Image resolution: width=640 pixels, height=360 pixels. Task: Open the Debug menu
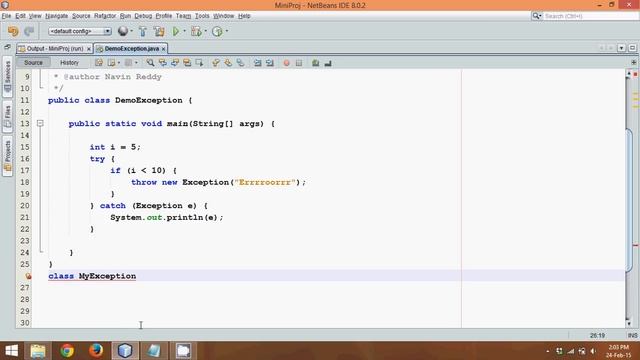coord(143,16)
